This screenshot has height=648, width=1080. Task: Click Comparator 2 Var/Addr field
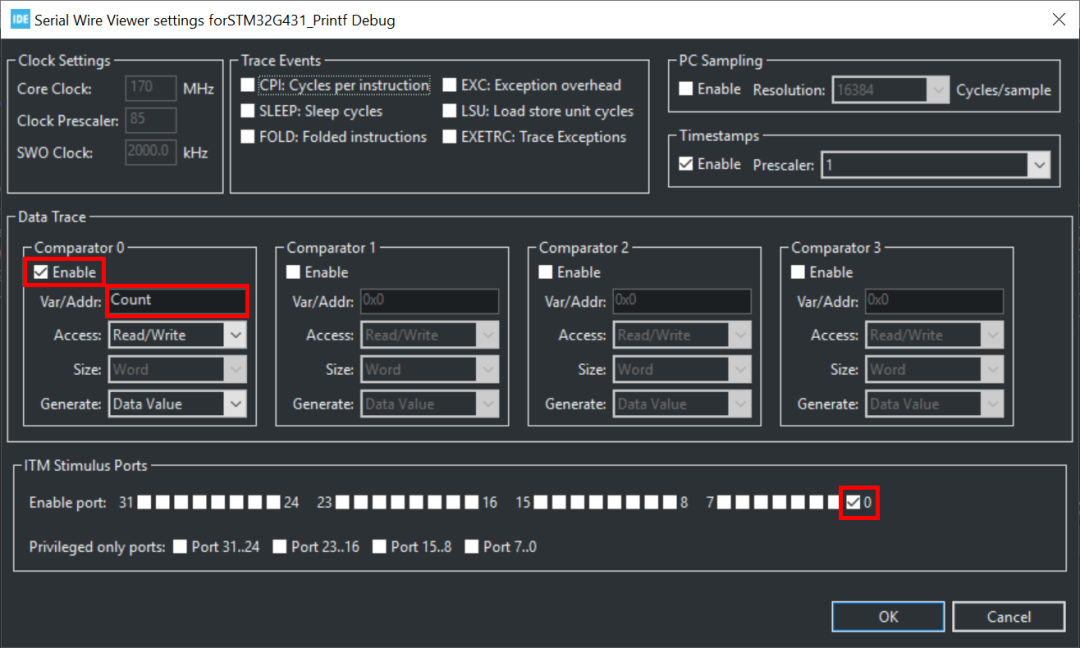(682, 301)
